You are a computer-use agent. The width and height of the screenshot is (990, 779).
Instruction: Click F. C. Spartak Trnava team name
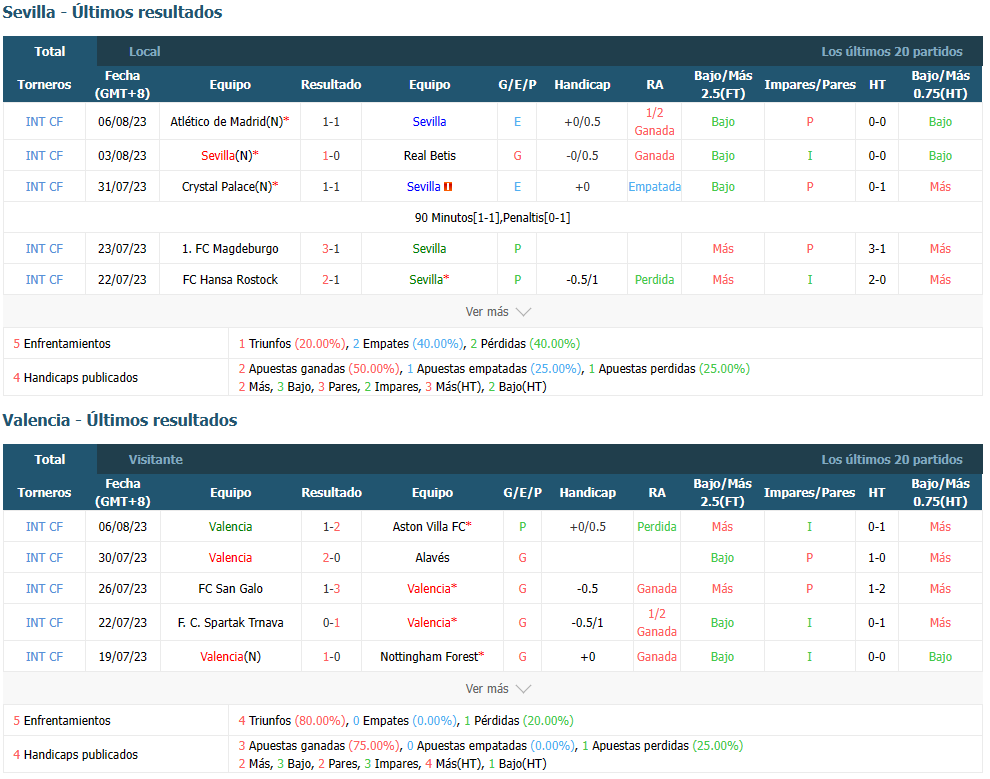point(230,622)
